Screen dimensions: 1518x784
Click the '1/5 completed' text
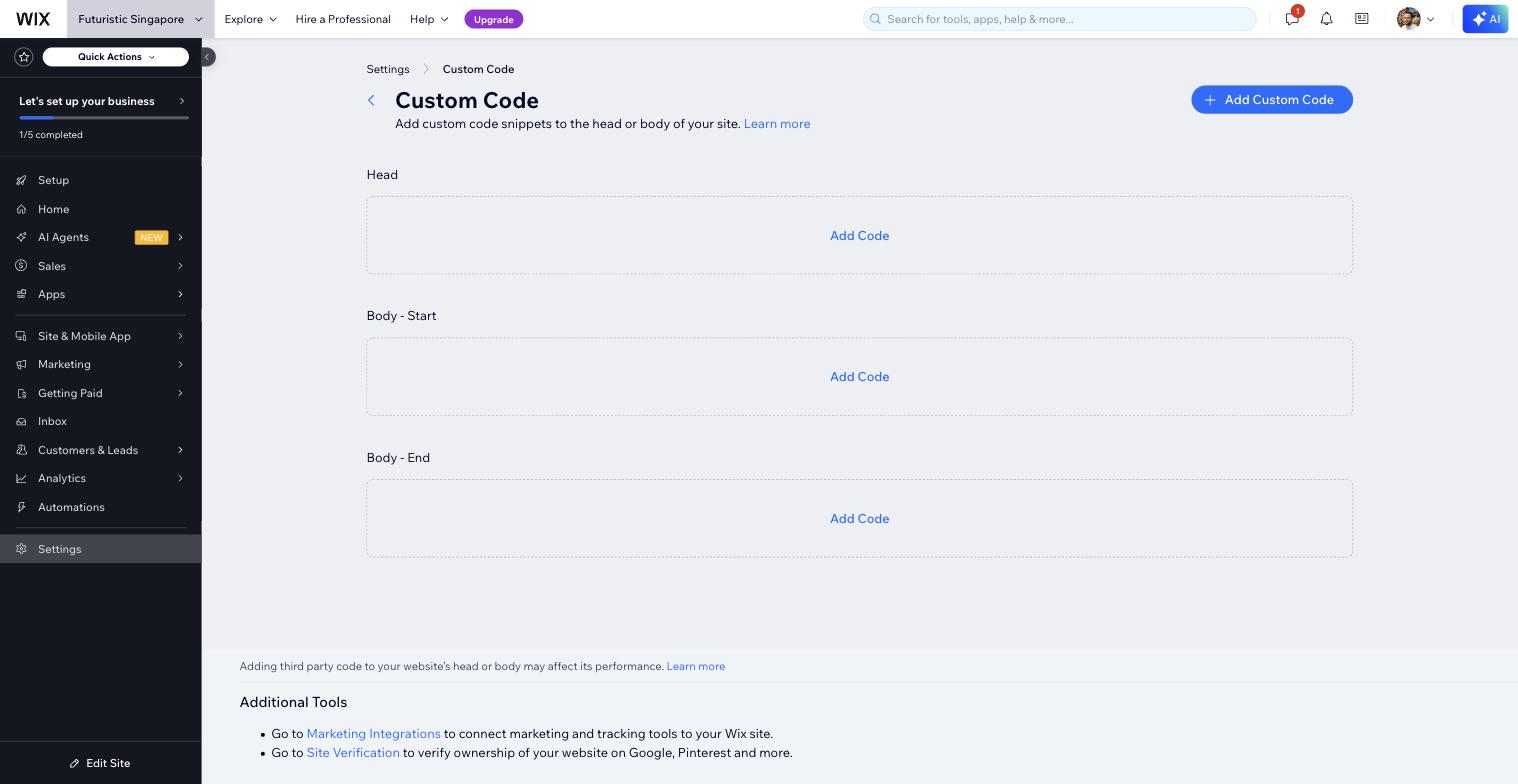click(x=51, y=135)
